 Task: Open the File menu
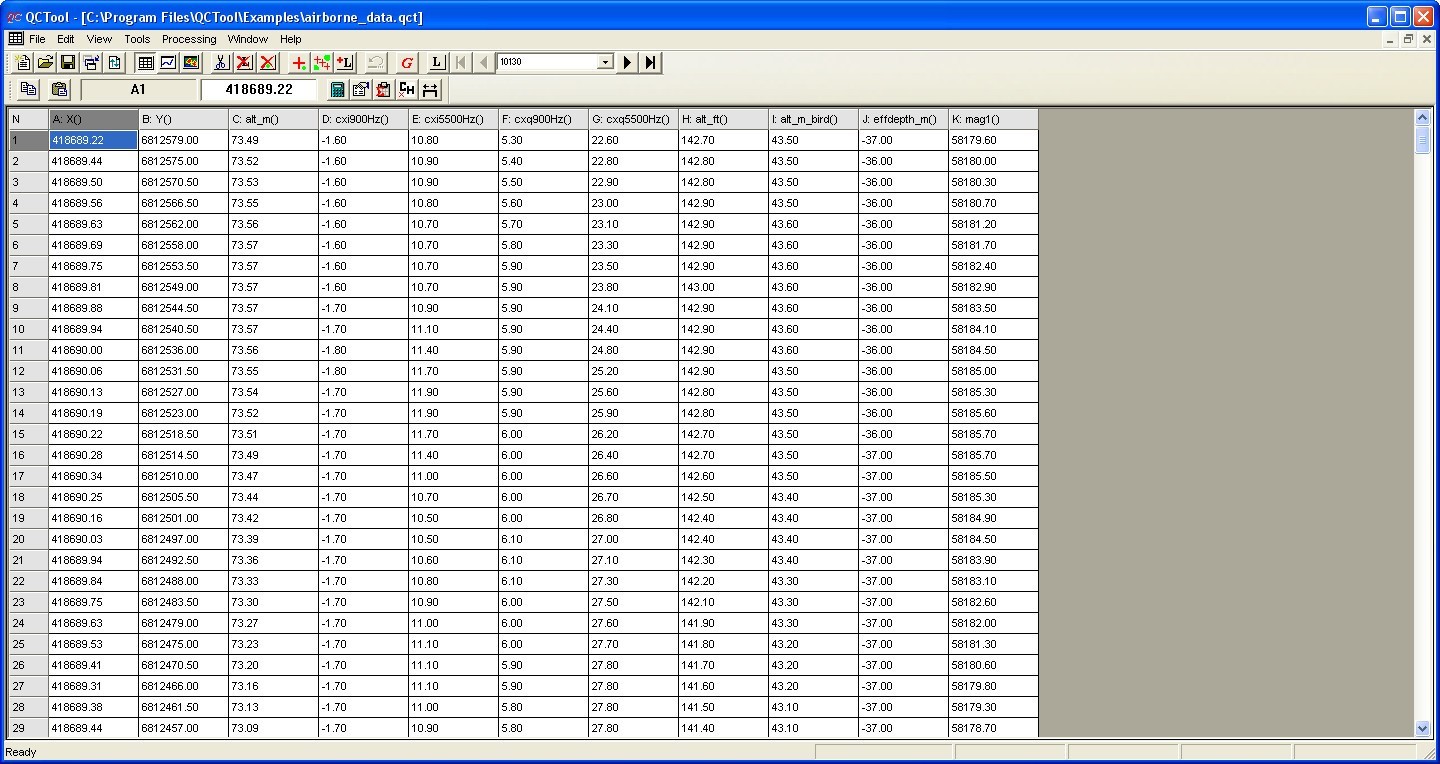click(37, 39)
